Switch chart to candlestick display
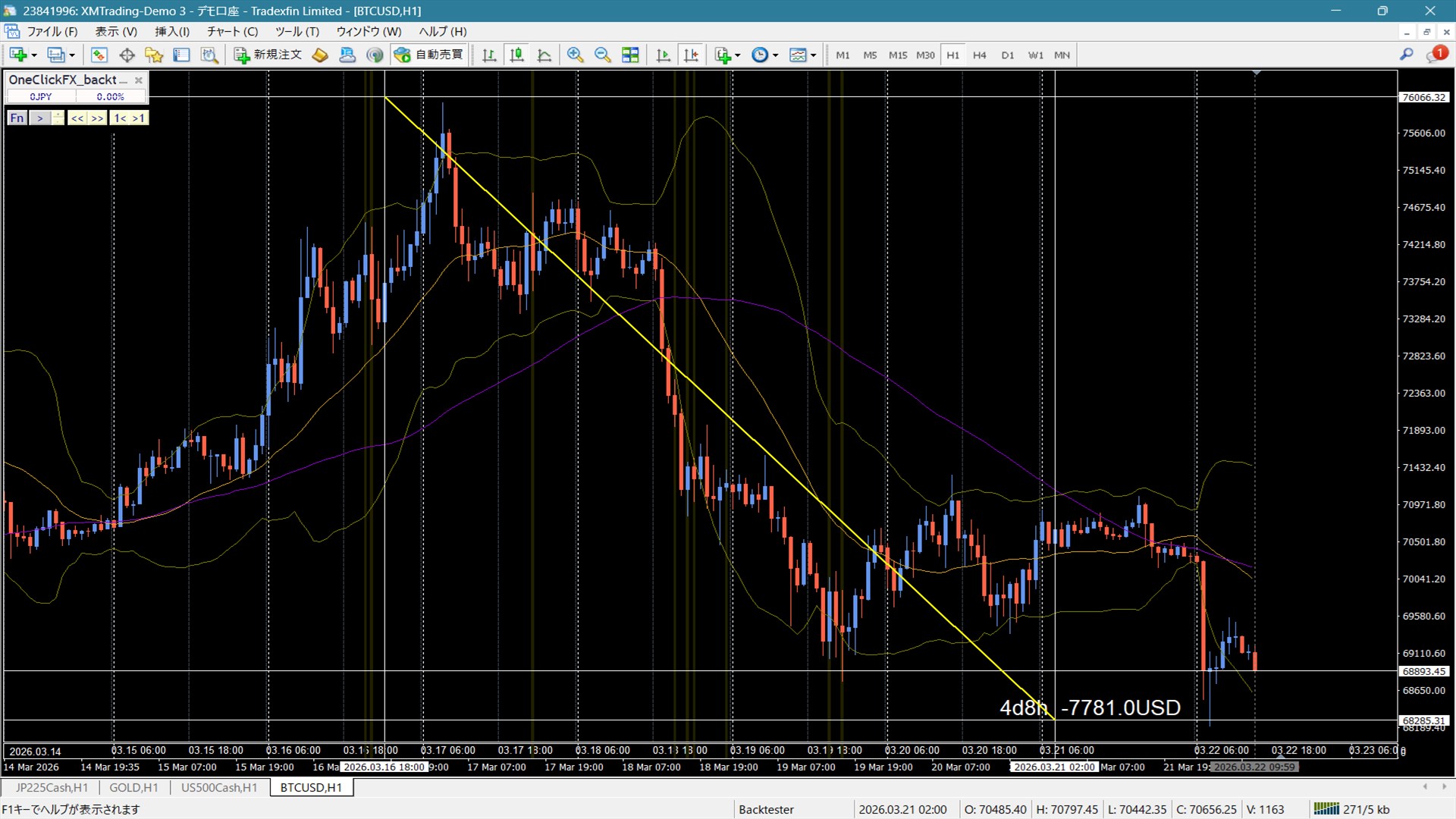The height and width of the screenshot is (819, 1456). [517, 55]
